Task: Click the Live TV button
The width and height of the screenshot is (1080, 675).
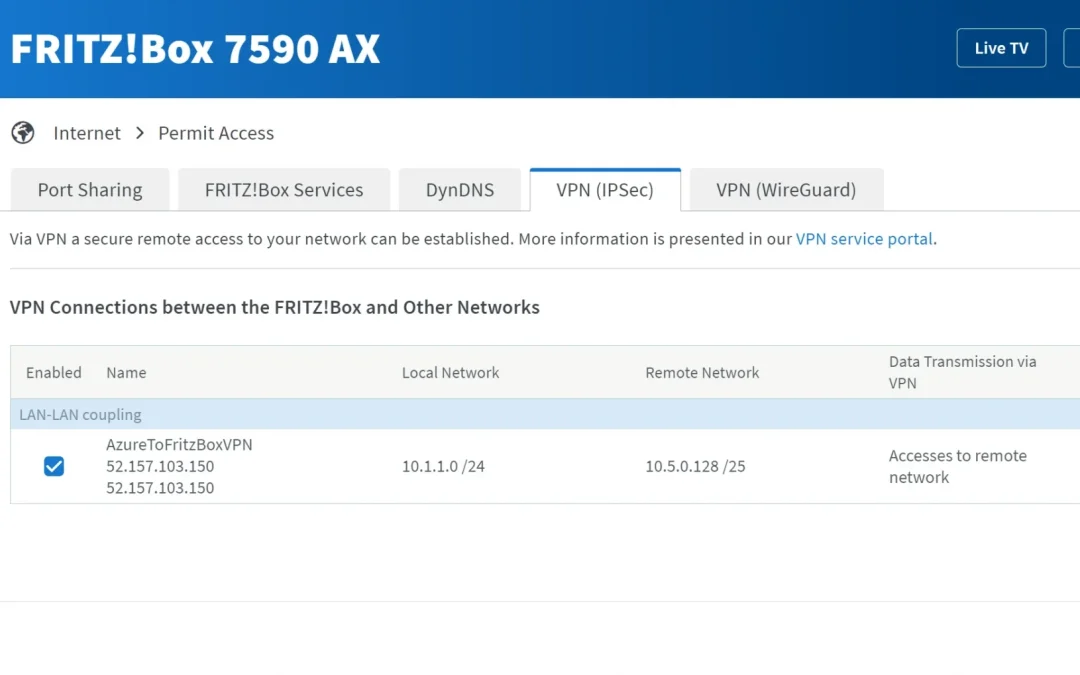Action: point(1001,48)
